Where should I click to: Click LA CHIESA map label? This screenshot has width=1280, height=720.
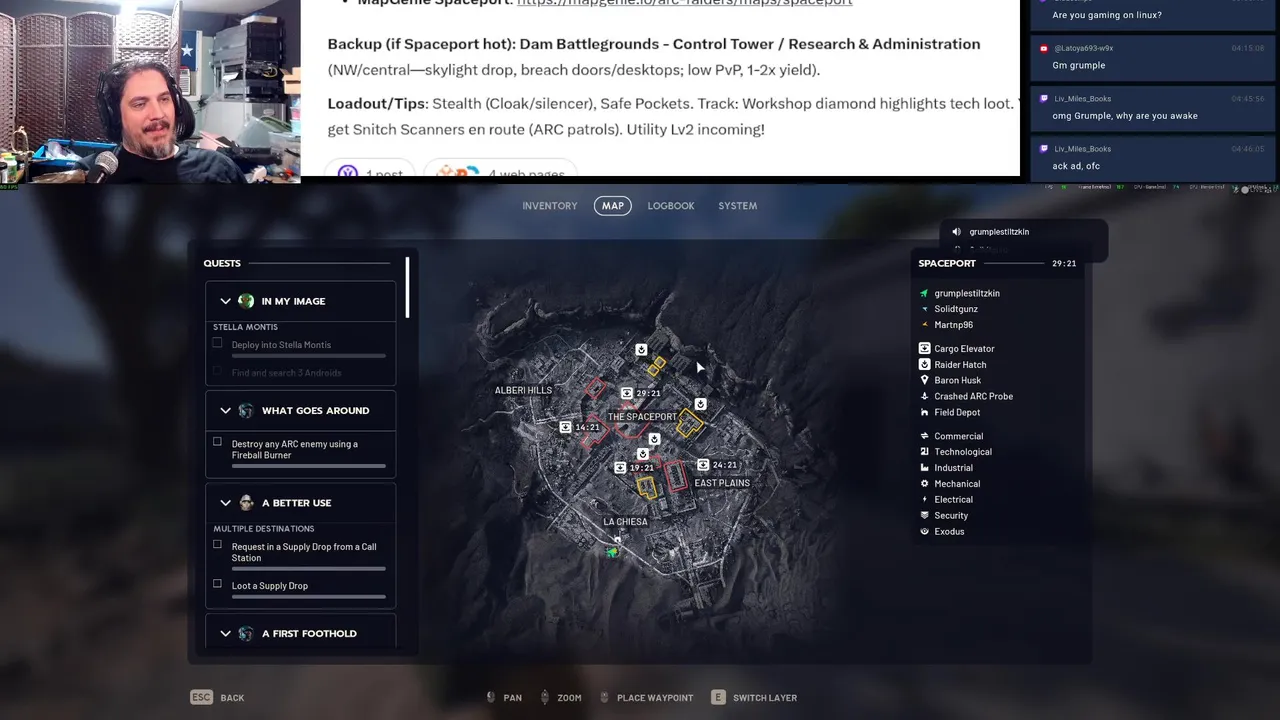tap(625, 522)
